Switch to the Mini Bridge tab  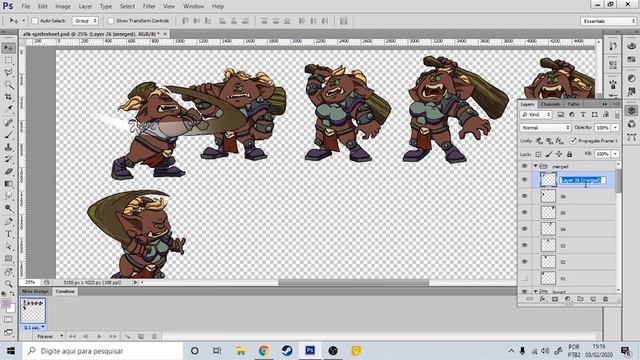click(35, 291)
